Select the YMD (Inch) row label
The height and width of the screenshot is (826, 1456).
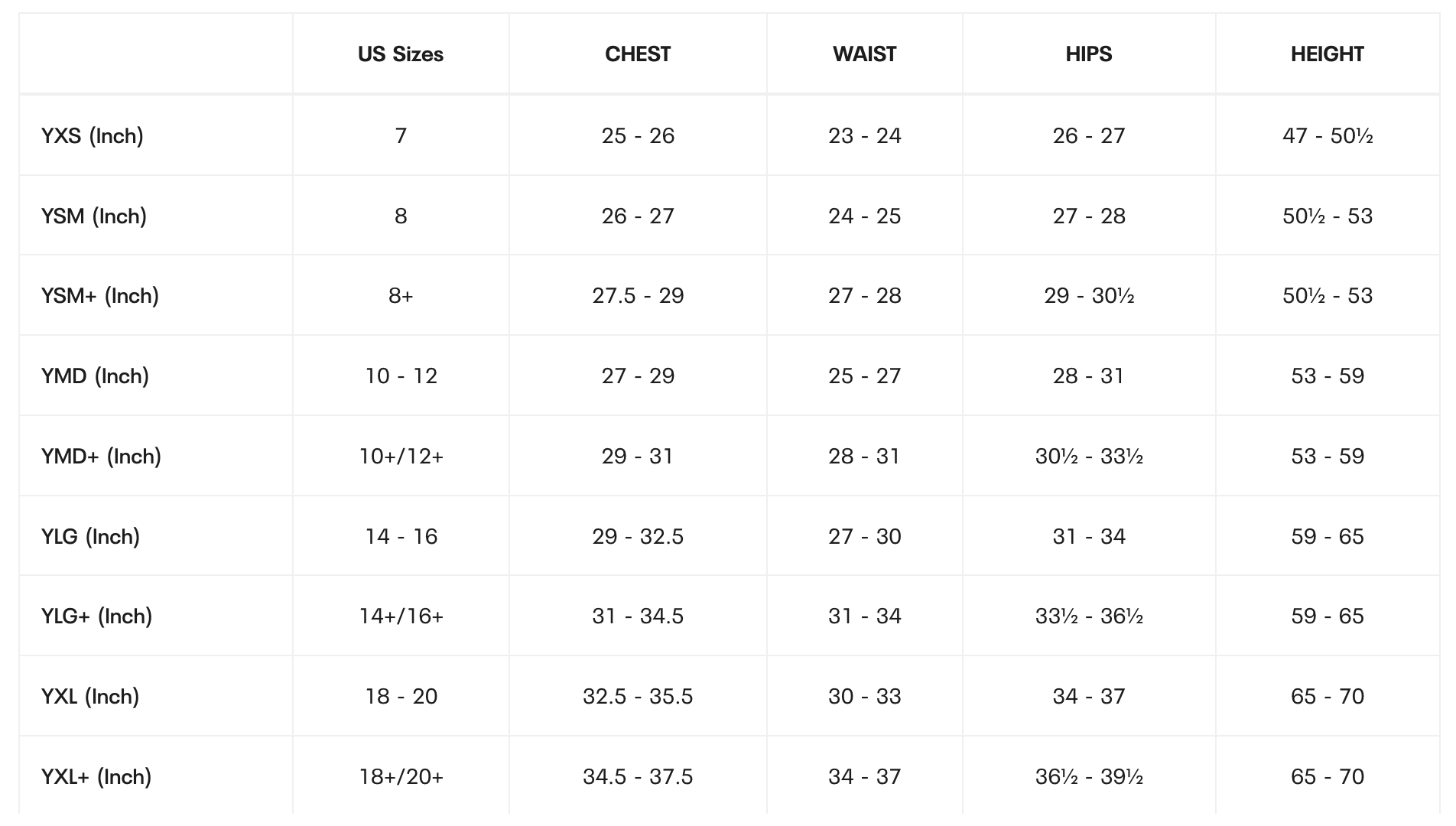[x=95, y=376]
